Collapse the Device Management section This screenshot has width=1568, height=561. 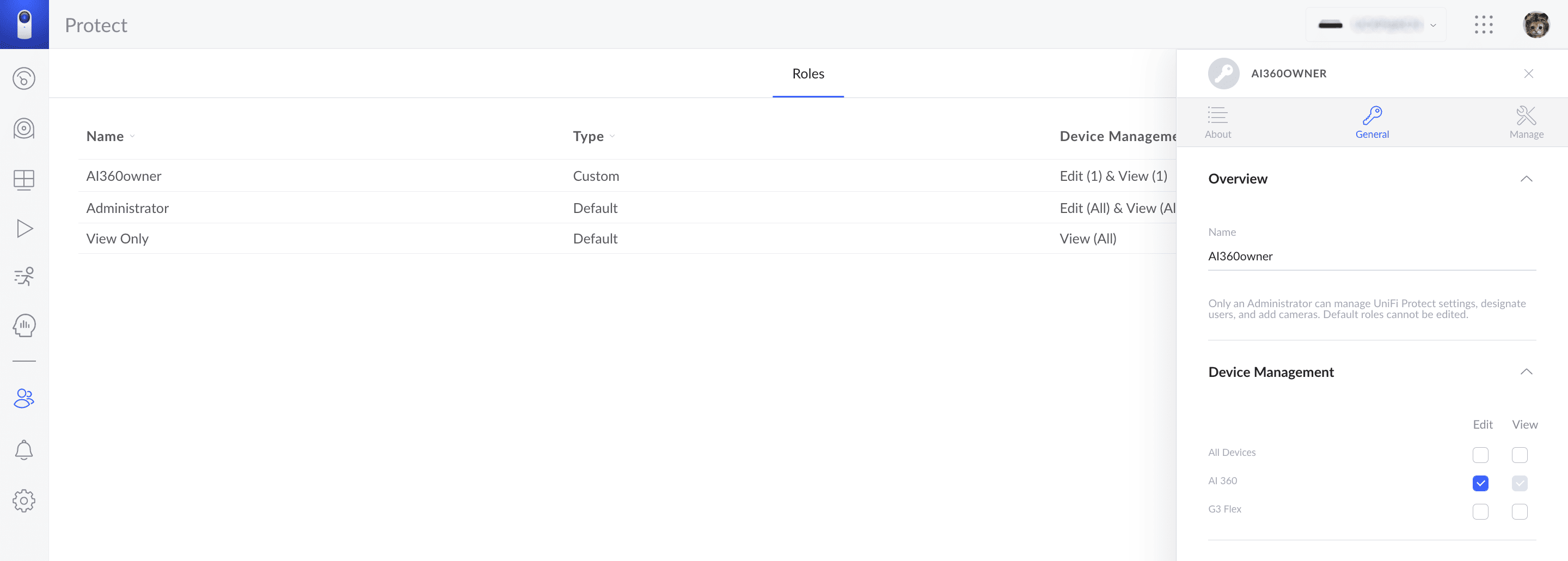click(x=1526, y=372)
